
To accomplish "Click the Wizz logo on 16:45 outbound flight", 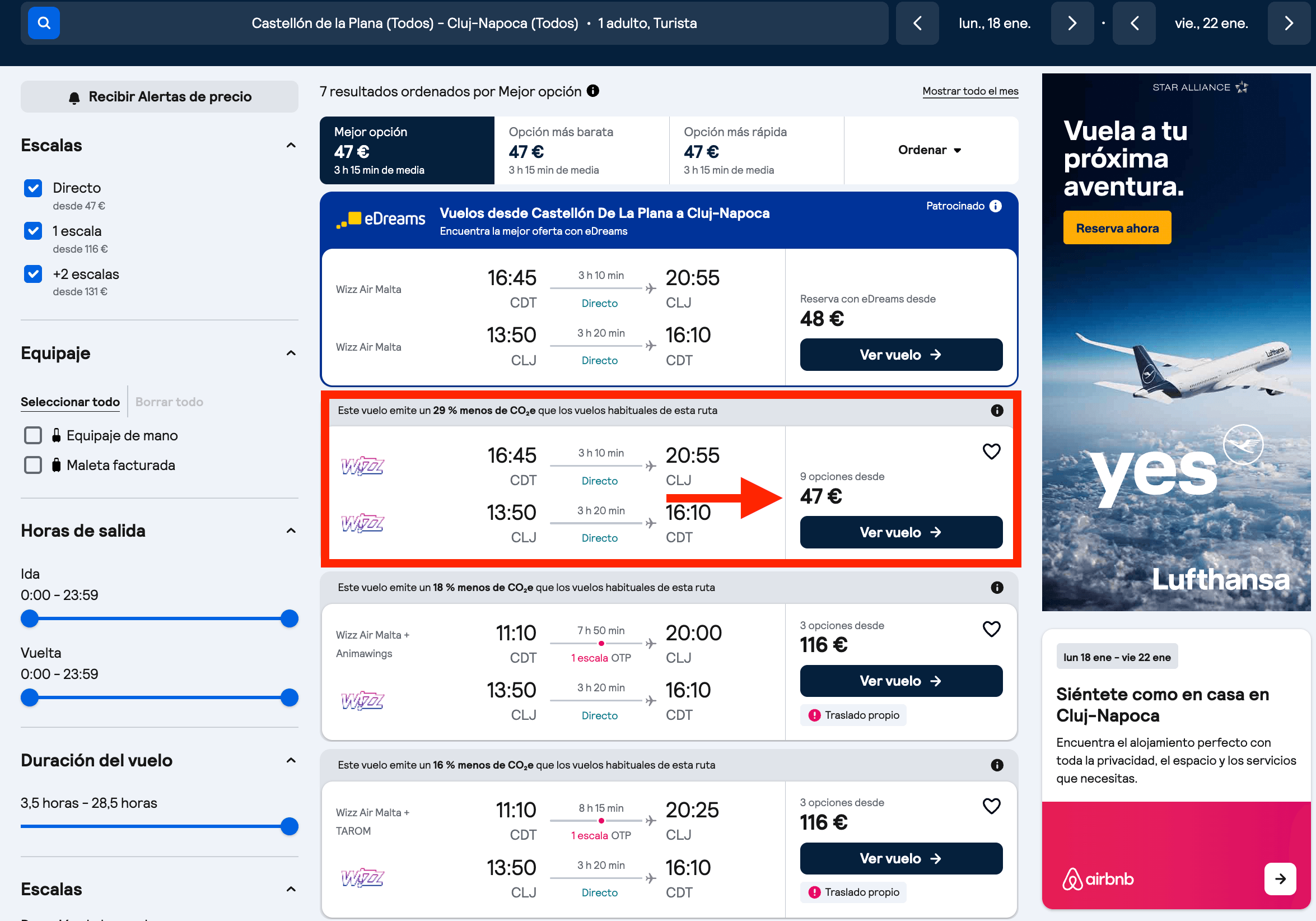I will (x=362, y=466).
